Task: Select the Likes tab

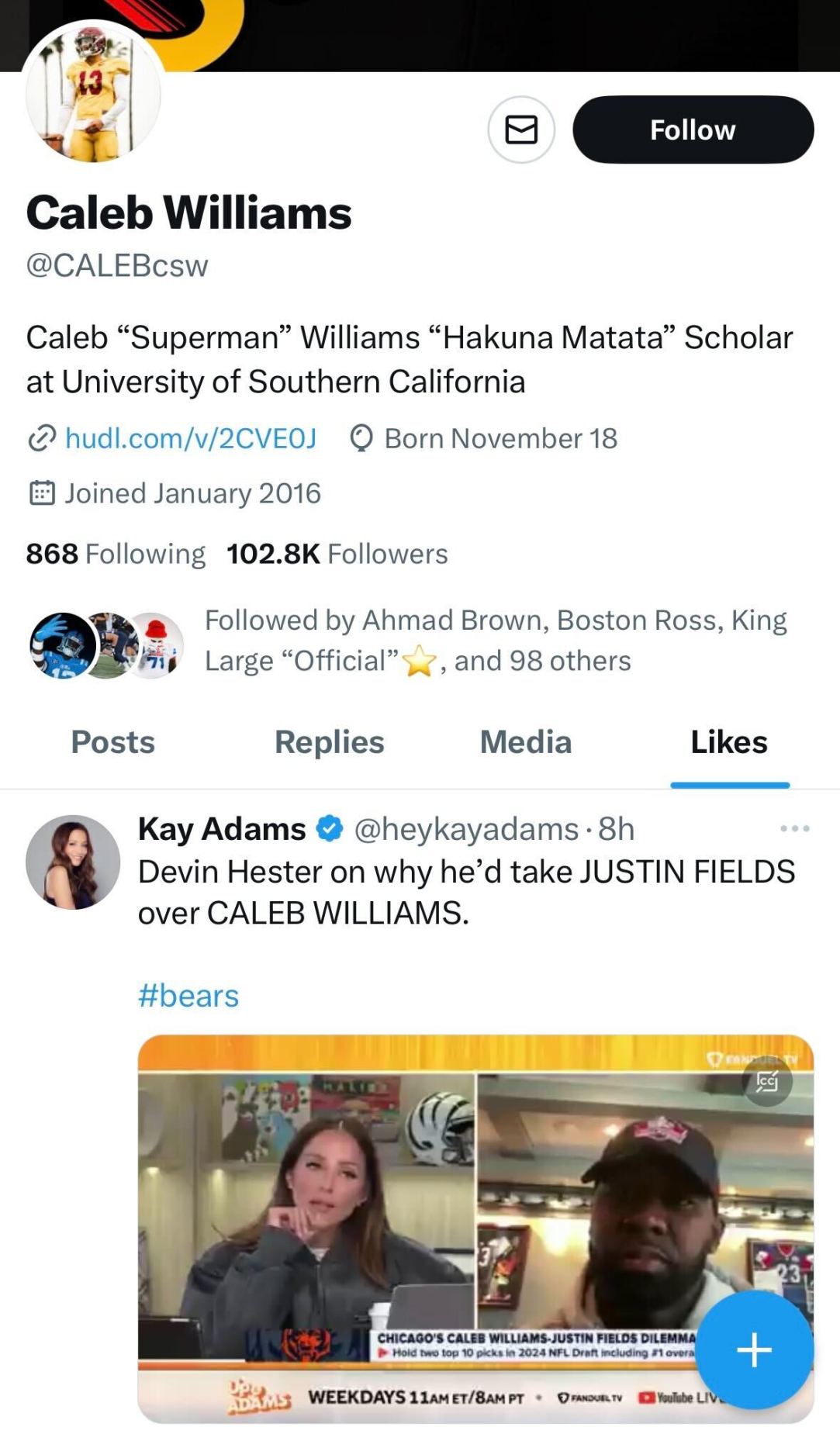Action: [x=729, y=742]
